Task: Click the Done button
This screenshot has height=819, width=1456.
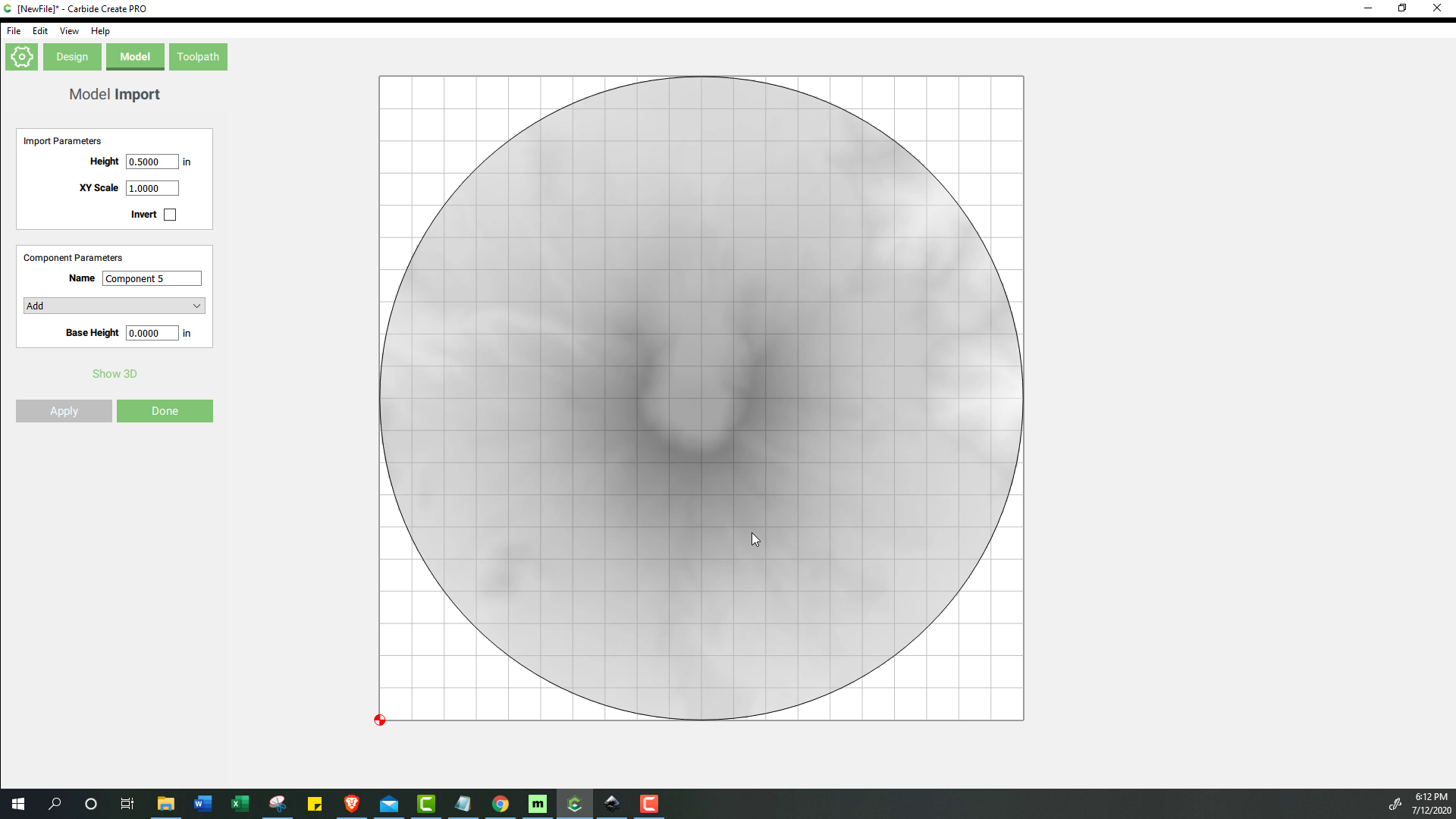Action: click(x=165, y=410)
